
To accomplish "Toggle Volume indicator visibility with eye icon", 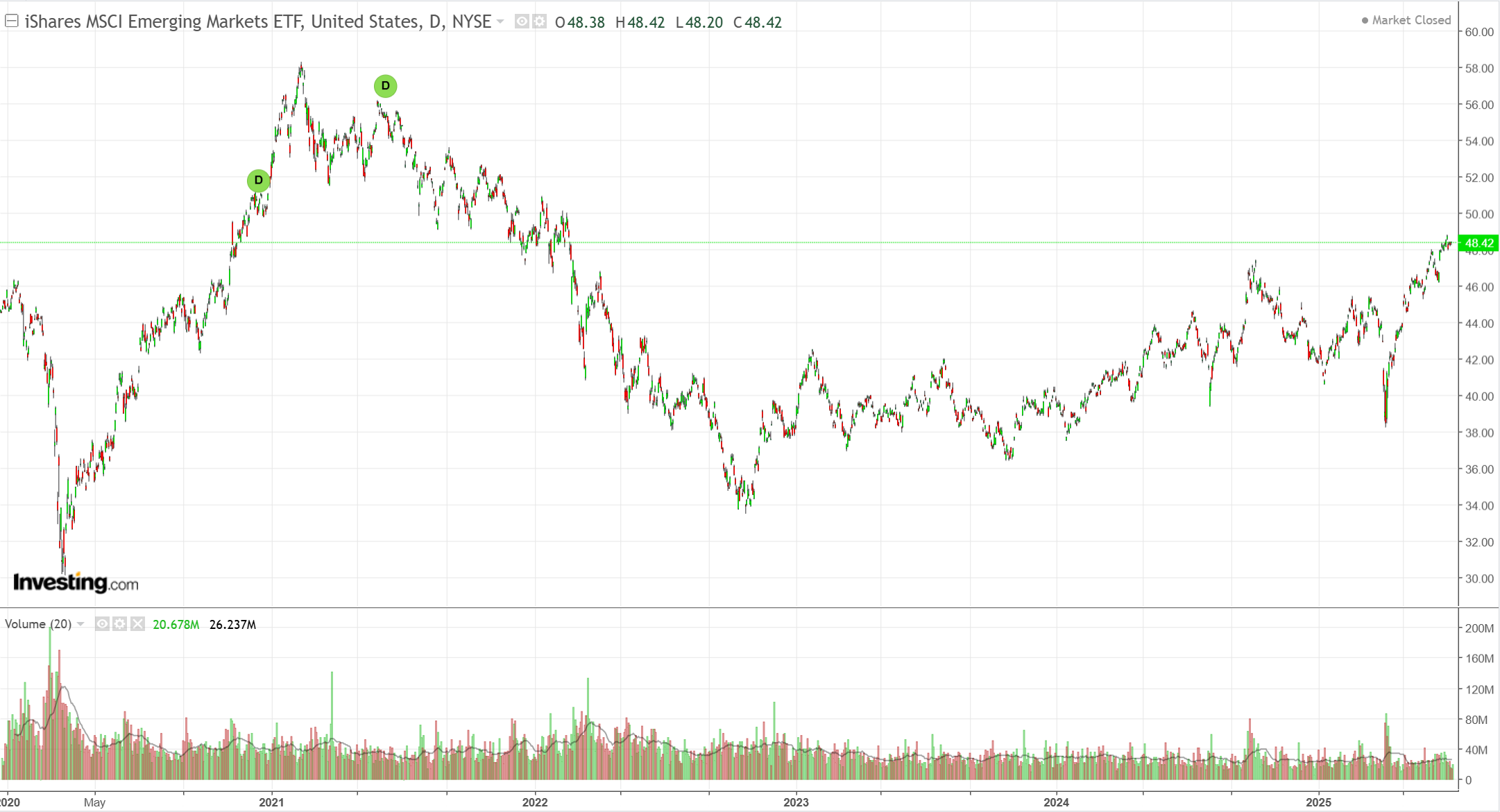I will [102, 624].
